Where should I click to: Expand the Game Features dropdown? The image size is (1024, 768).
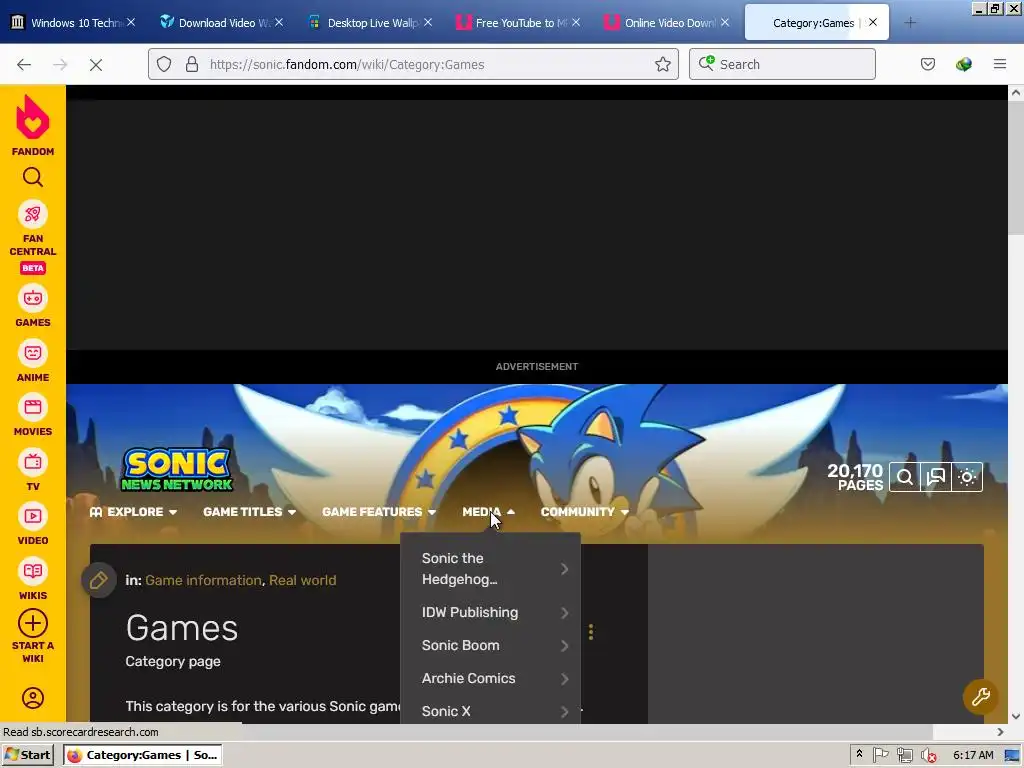(x=379, y=512)
